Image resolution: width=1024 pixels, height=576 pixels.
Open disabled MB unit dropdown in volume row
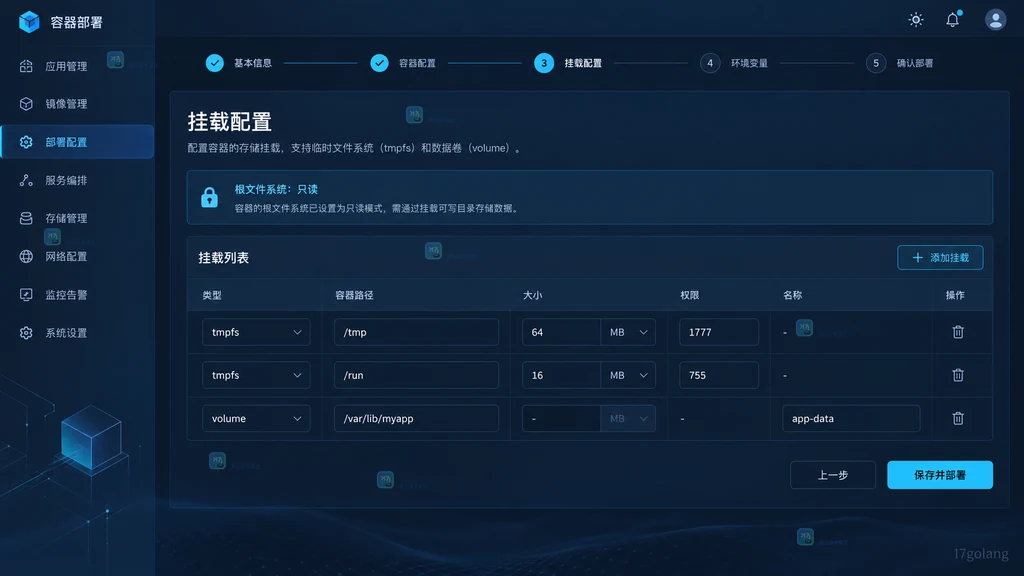point(628,418)
